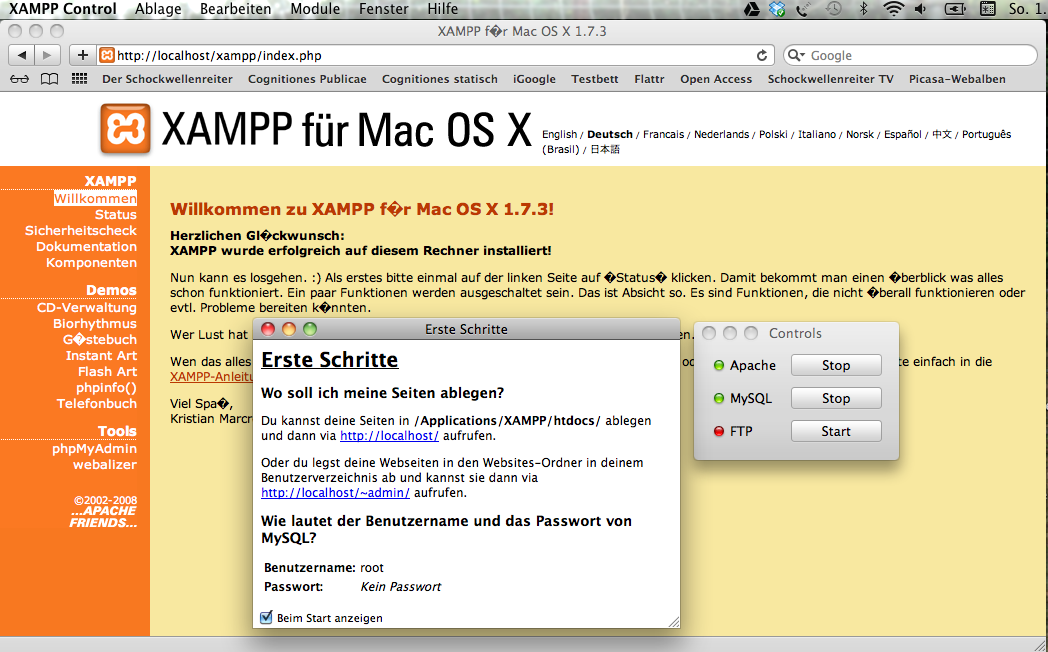
Task: Click the green Apache status light
Action: (x=719, y=365)
